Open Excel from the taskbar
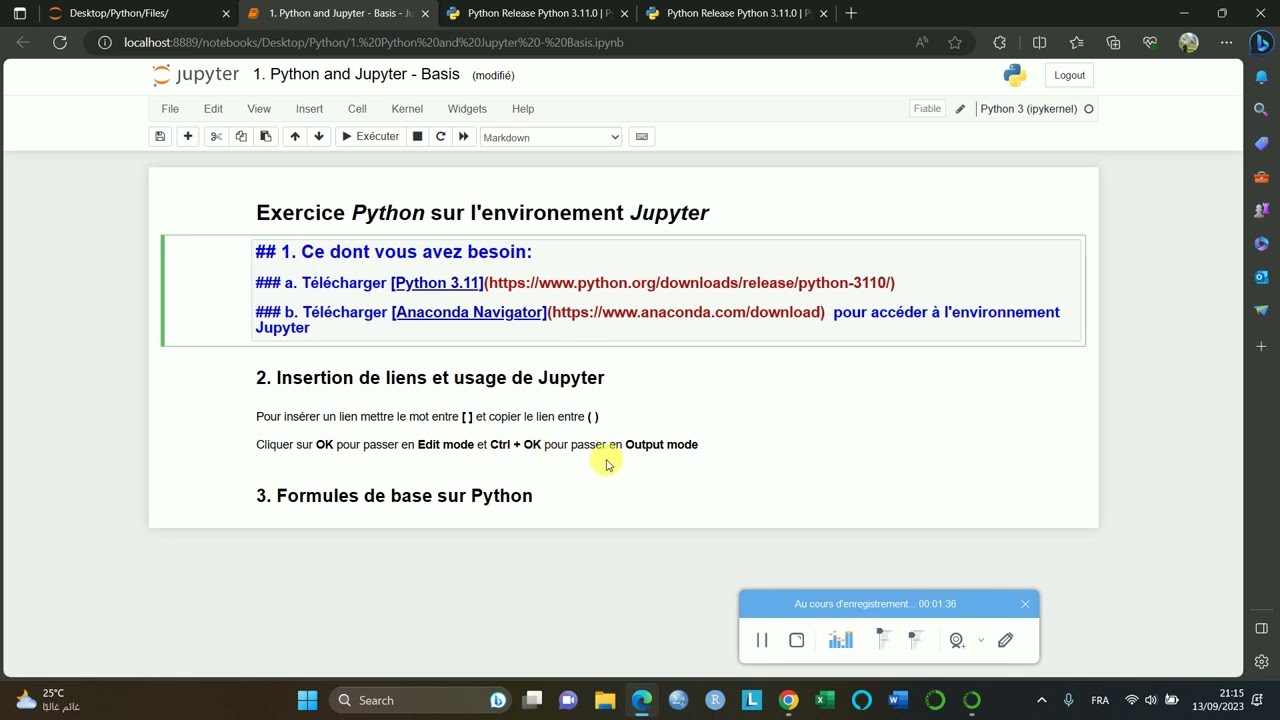The width and height of the screenshot is (1280, 720). (x=825, y=700)
